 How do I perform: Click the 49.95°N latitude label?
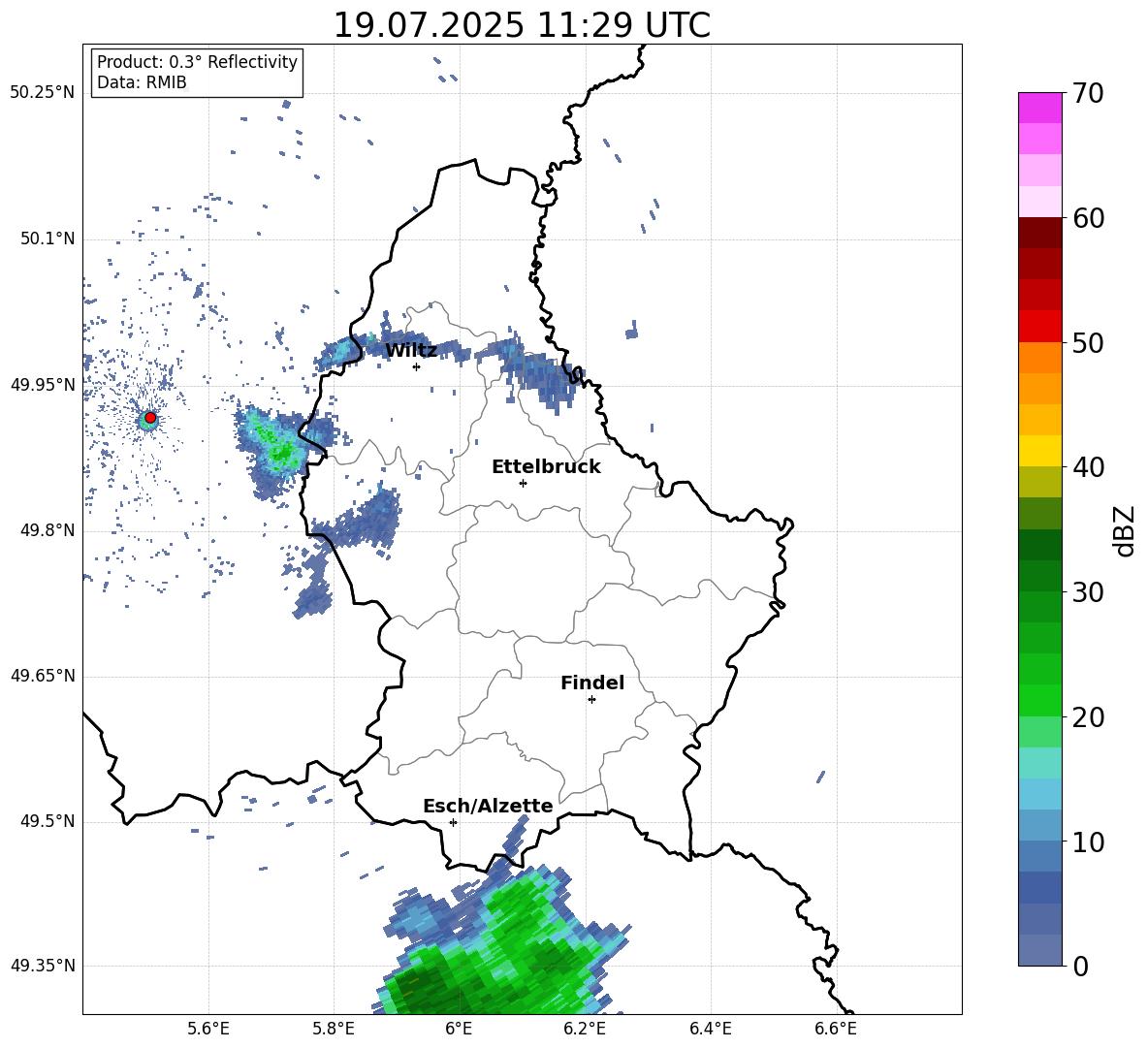click(x=43, y=385)
